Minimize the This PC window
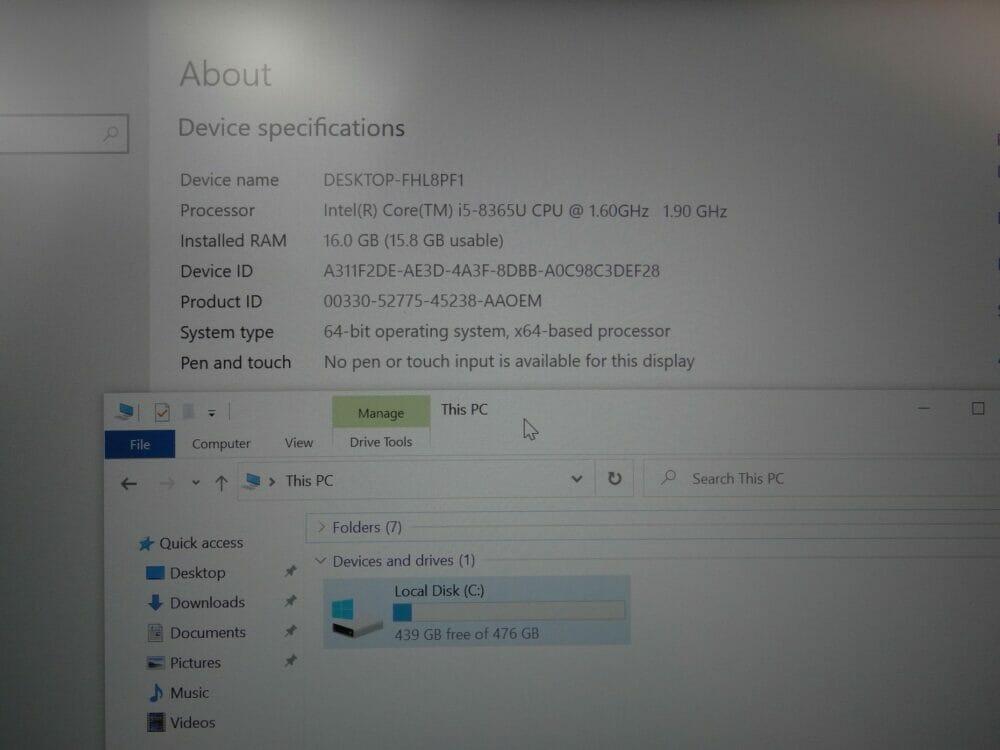Screen dimensions: 1000x750 pyautogui.click(x=923, y=408)
